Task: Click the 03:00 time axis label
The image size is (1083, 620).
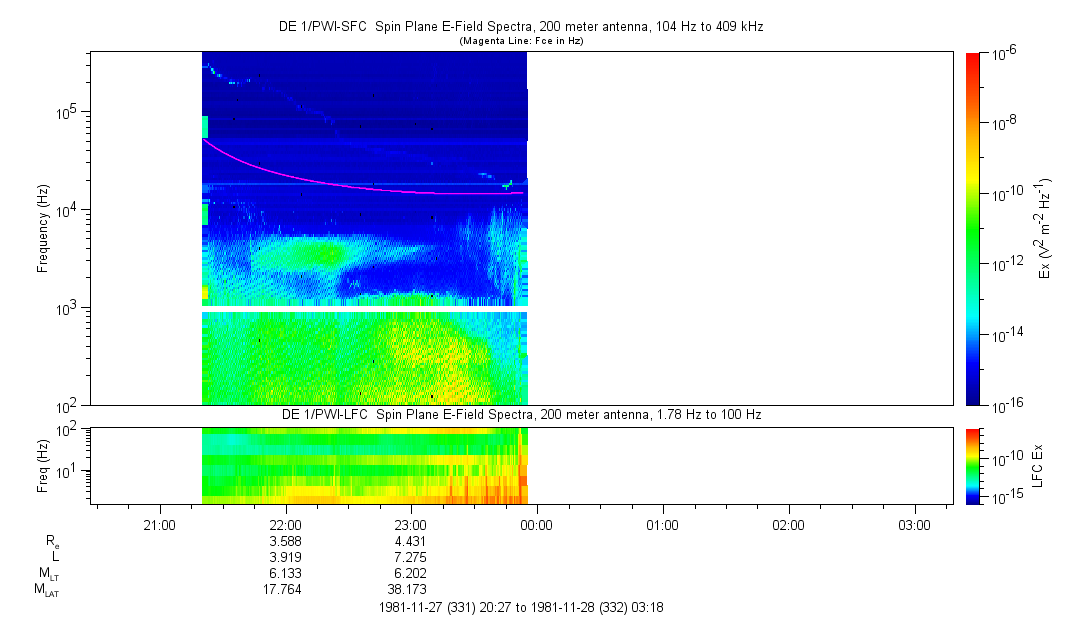Action: [914, 525]
